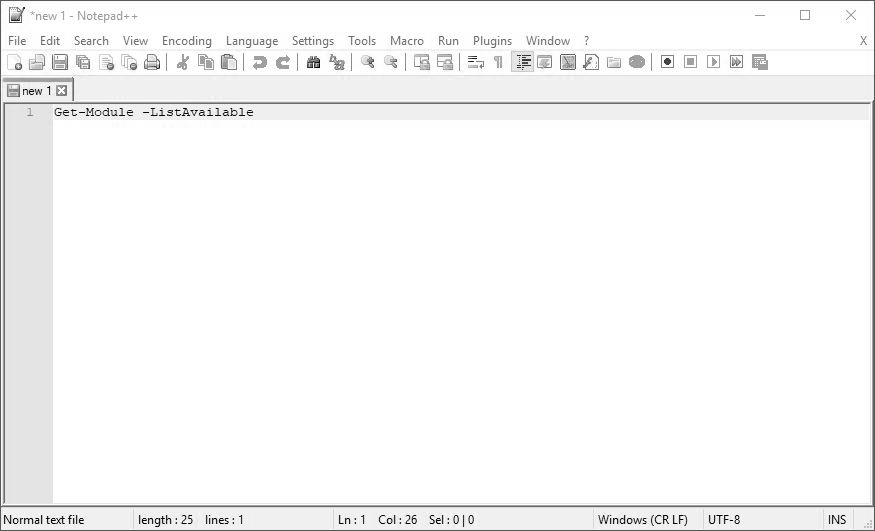875x531 pixels.
Task: Toggle word wrap in the toolbar
Action: [476, 62]
